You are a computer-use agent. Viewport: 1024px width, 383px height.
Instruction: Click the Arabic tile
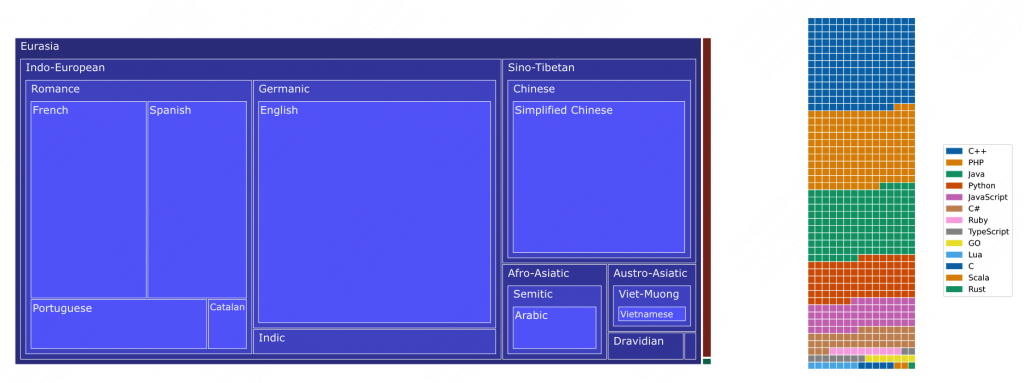click(x=554, y=327)
